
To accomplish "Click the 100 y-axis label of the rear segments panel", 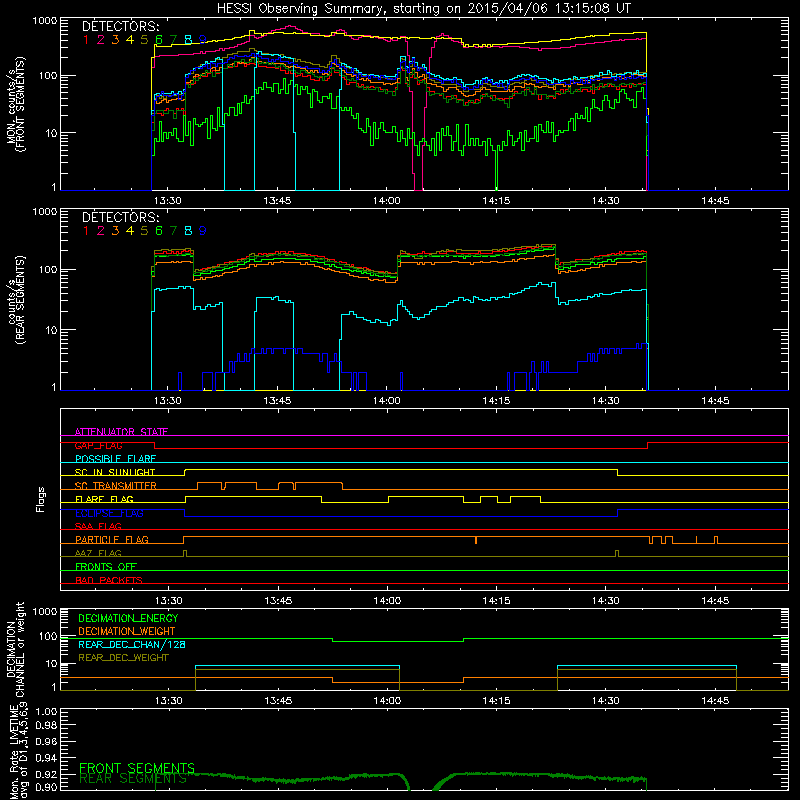I will [x=48, y=269].
